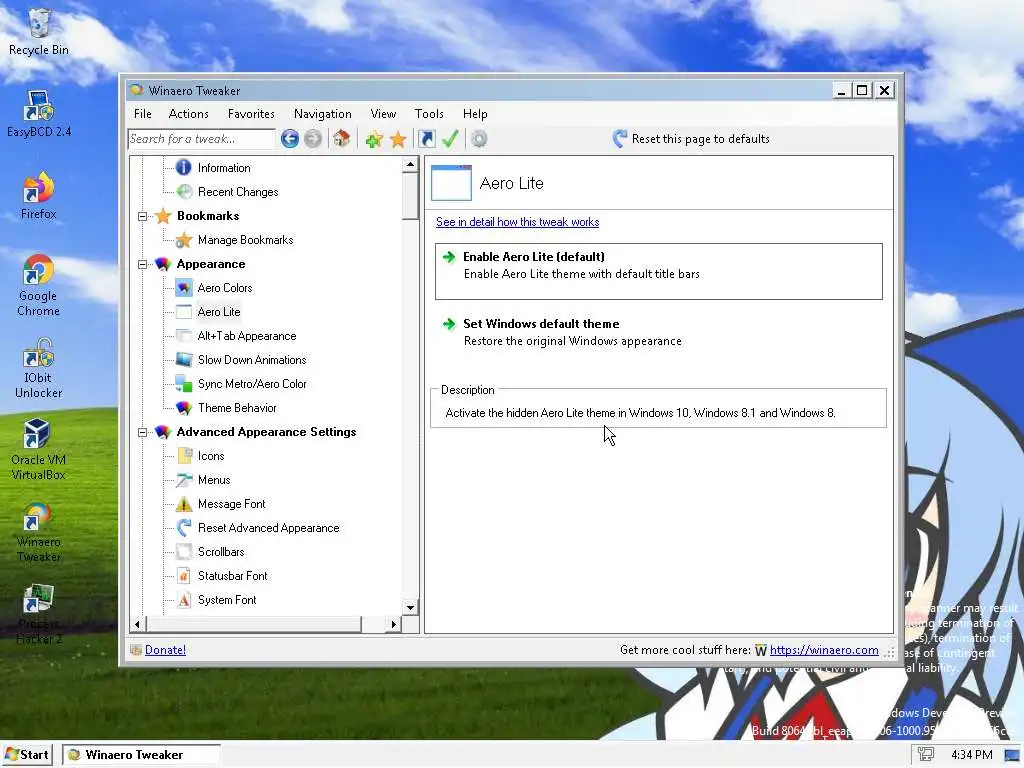Screen dimensions: 1024x768
Task: Open the Navigation menu
Action: 323,114
